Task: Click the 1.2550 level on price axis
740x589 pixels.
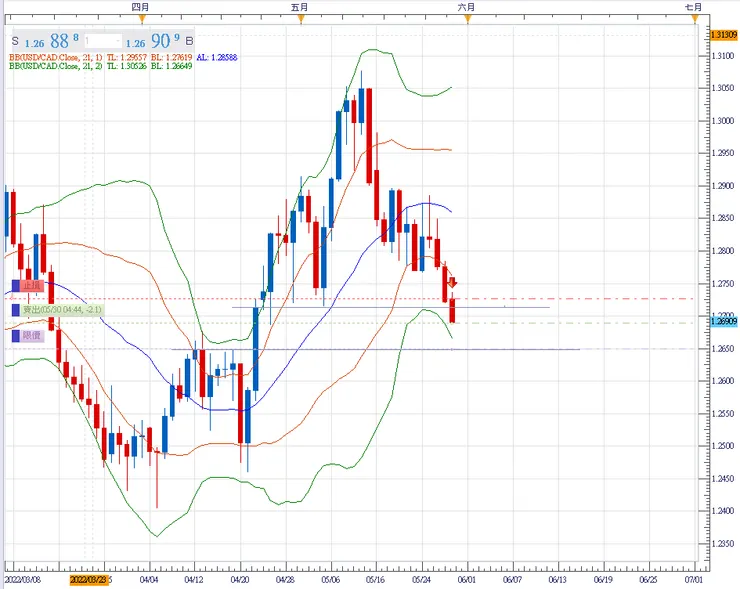Action: click(x=723, y=414)
